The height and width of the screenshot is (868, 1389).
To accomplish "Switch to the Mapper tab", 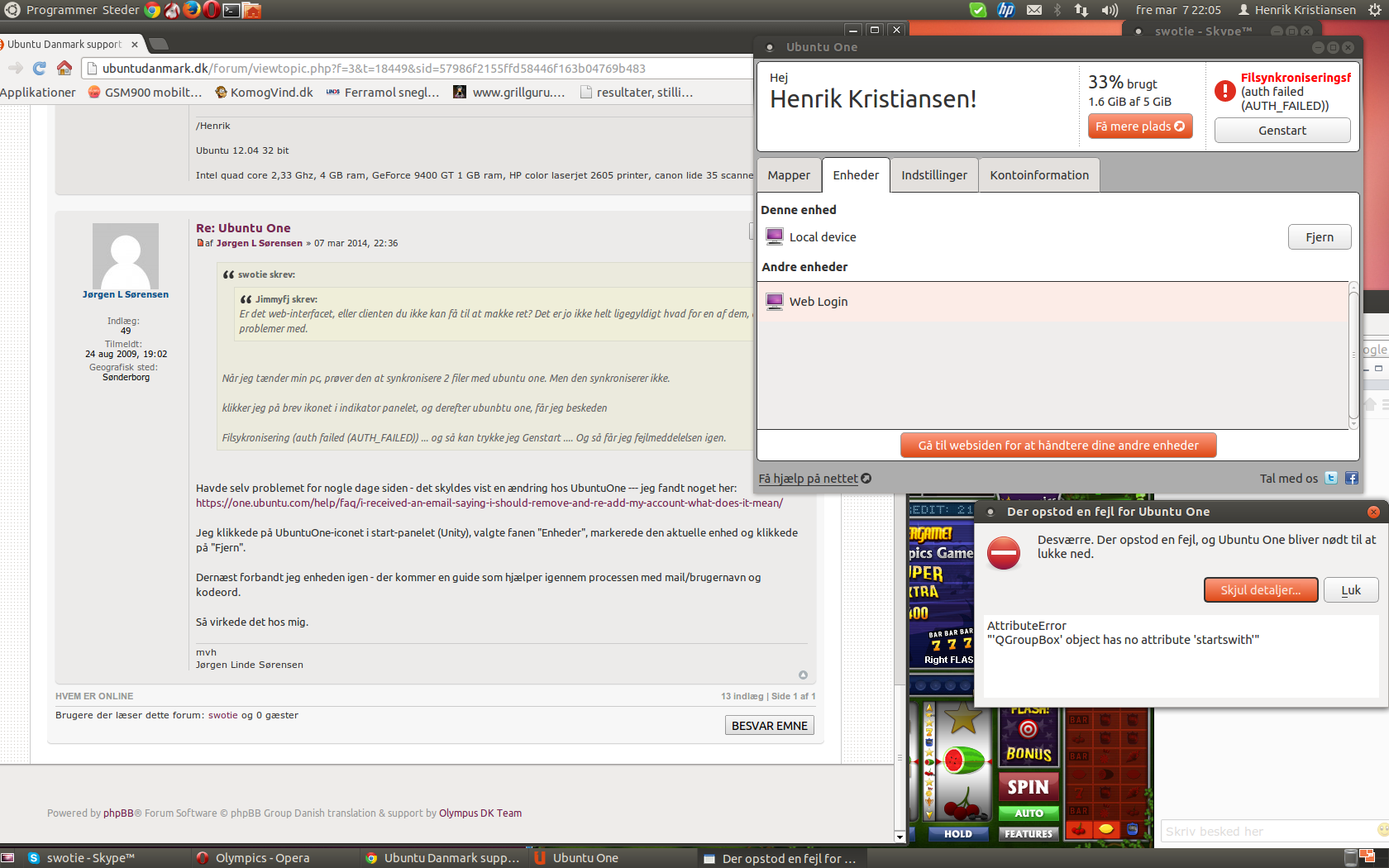I will [789, 175].
